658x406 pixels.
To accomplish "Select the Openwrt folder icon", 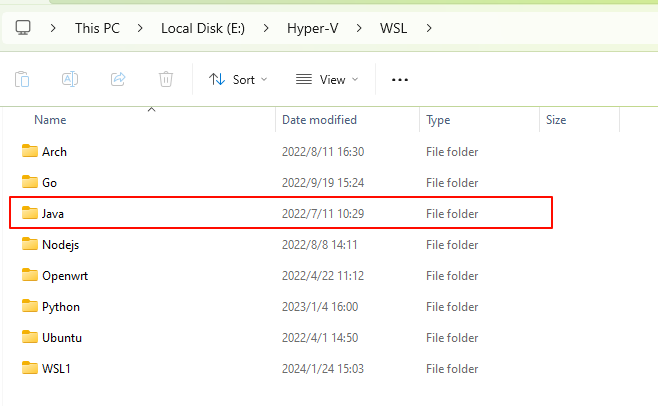I will 29,276.
